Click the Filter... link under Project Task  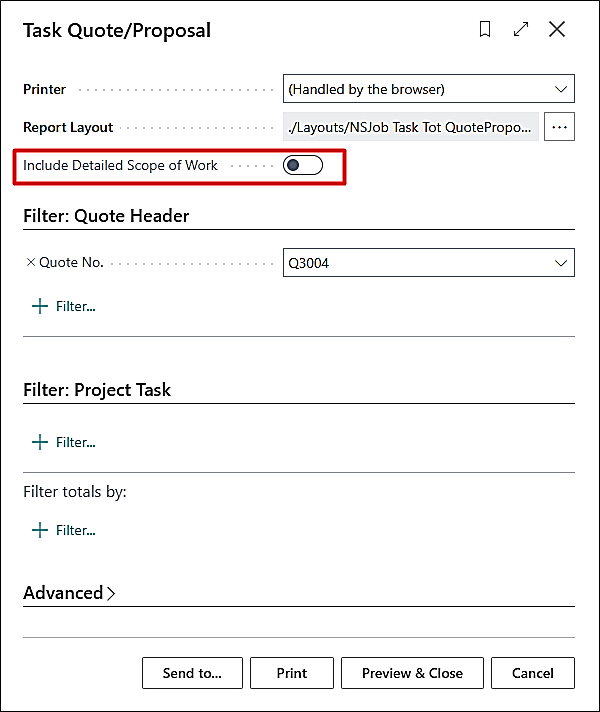pyautogui.click(x=76, y=442)
